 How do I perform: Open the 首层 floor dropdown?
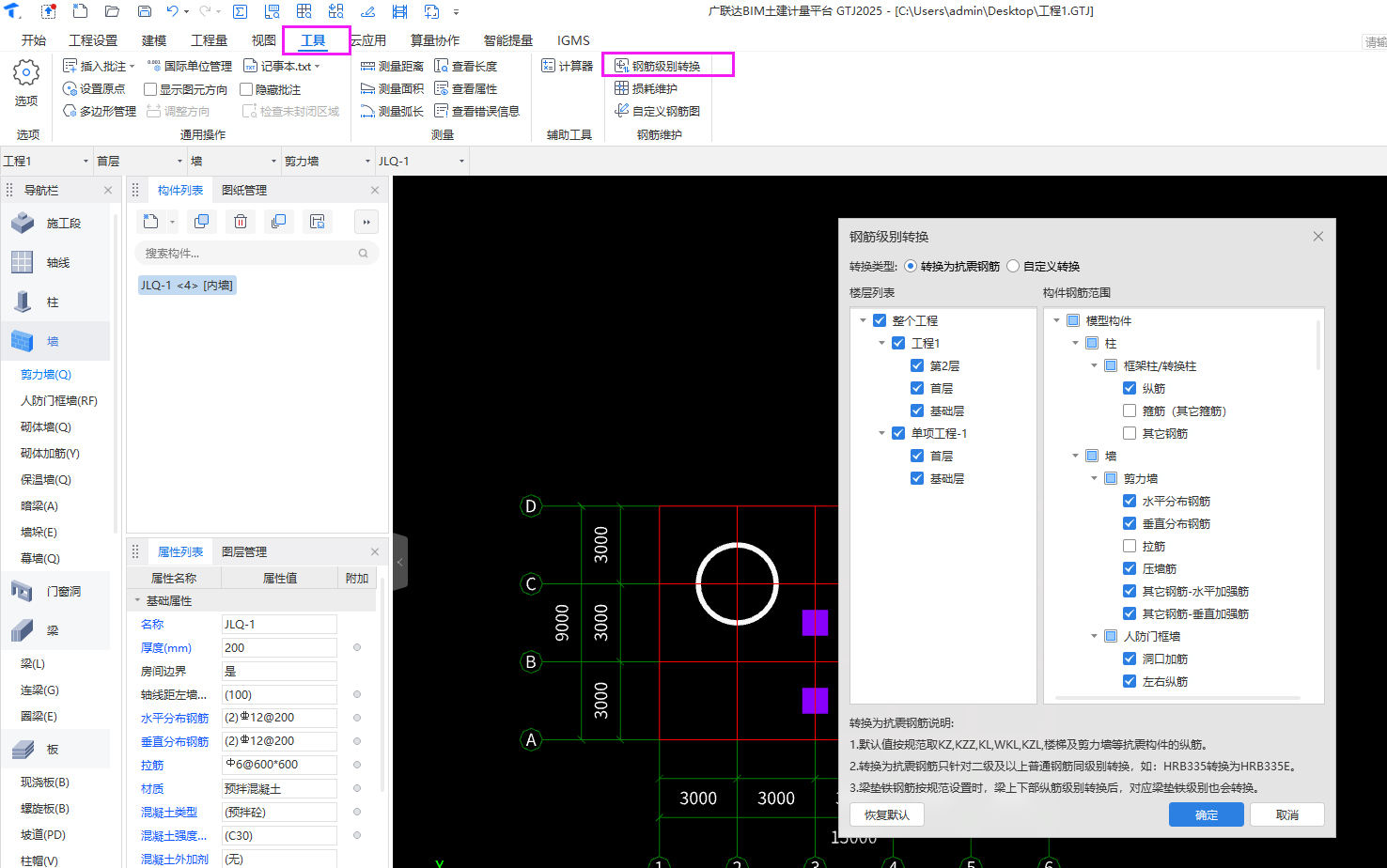tap(140, 161)
